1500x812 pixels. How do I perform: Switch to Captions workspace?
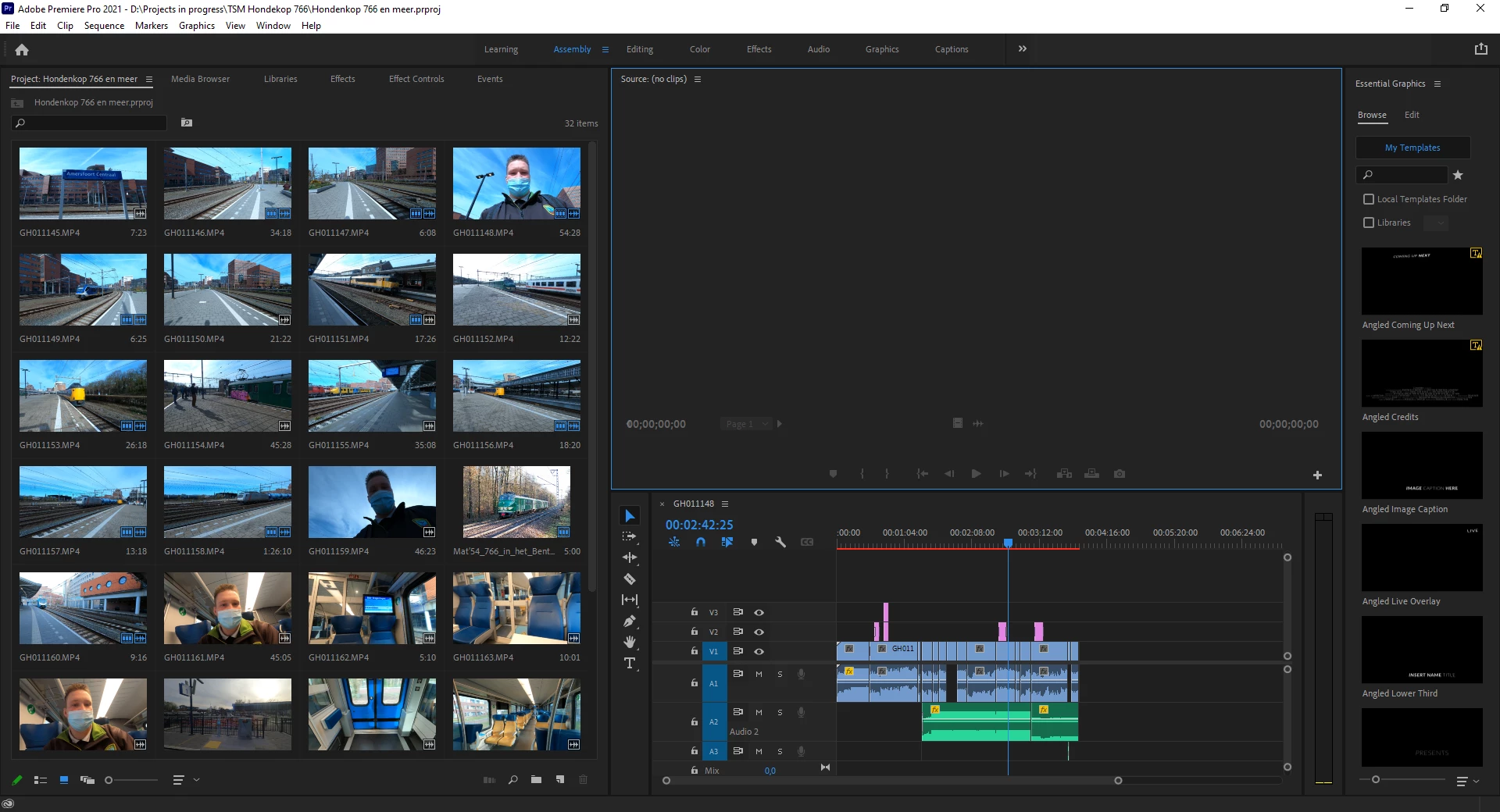tap(952, 49)
